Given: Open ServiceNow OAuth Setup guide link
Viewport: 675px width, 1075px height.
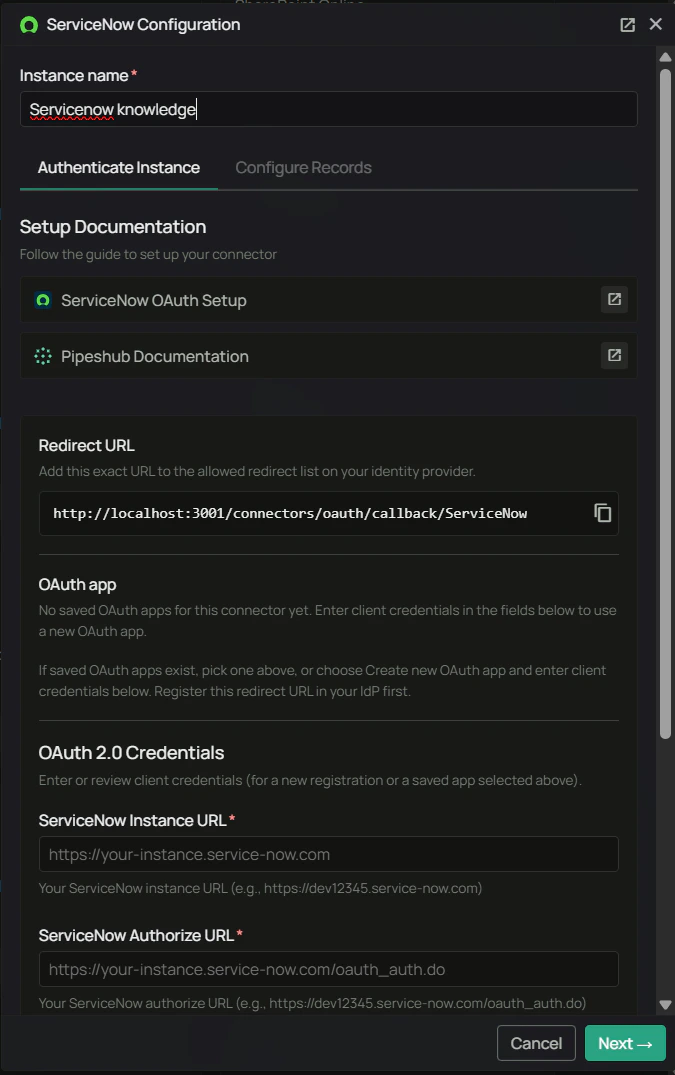Looking at the screenshot, I should 329,300.
